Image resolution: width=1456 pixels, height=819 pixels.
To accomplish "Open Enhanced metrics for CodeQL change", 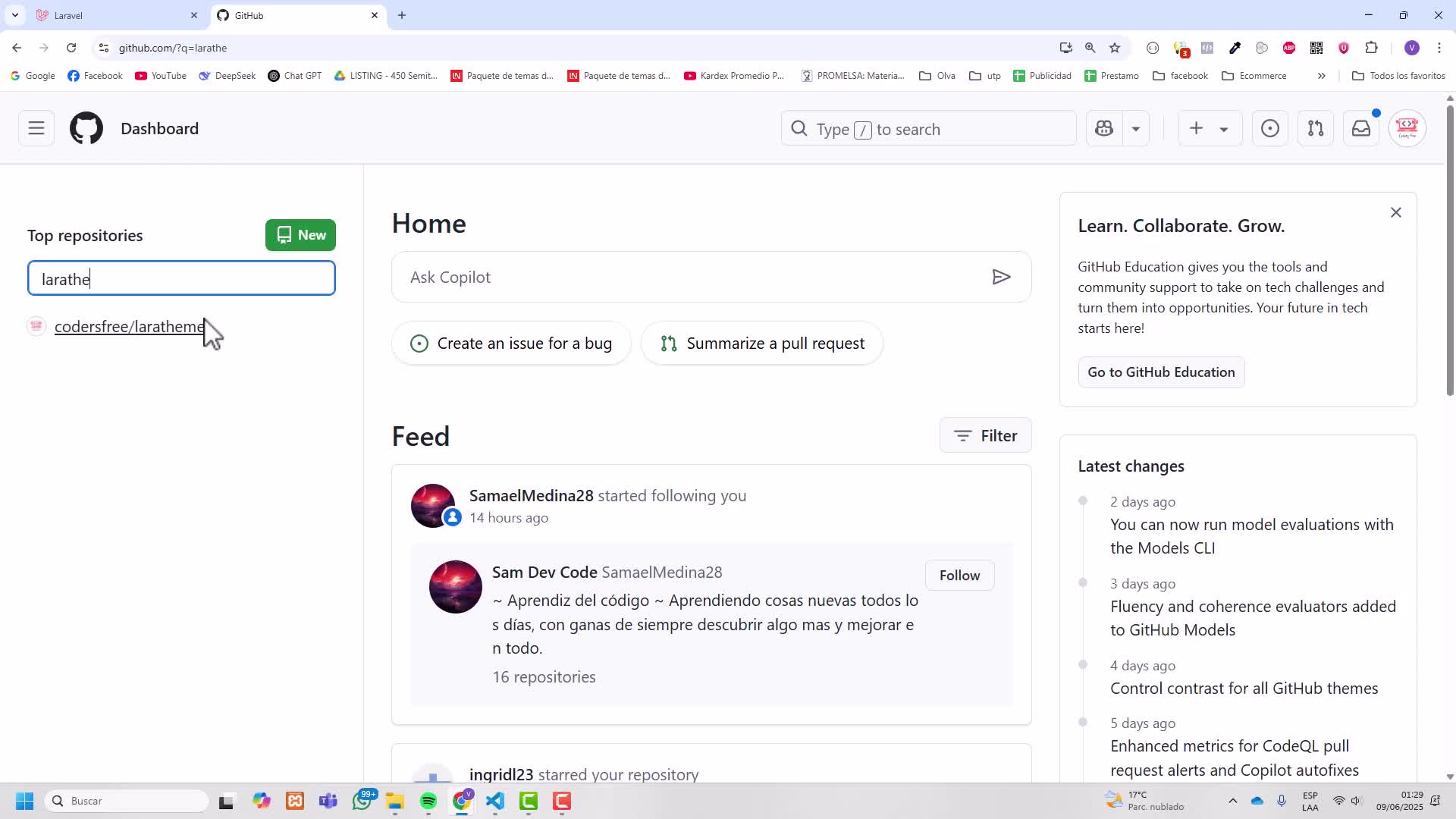I will (x=1234, y=758).
